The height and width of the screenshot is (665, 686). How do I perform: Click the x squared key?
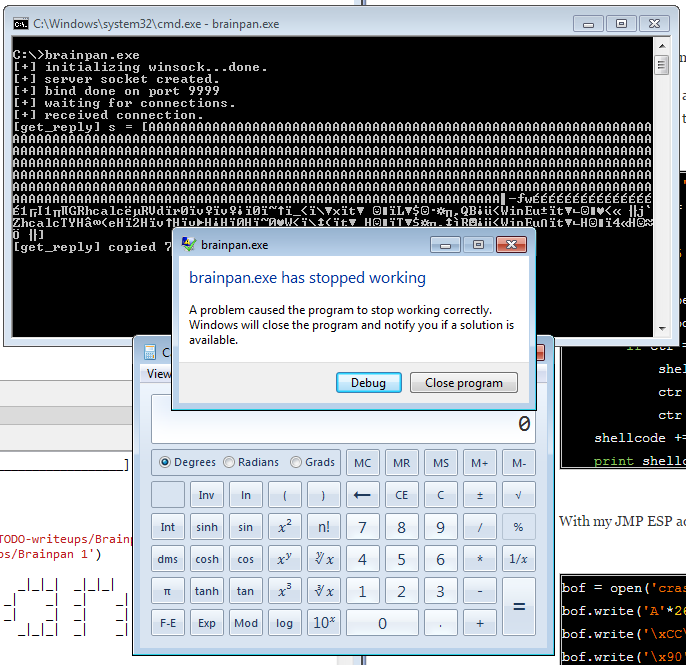284,527
